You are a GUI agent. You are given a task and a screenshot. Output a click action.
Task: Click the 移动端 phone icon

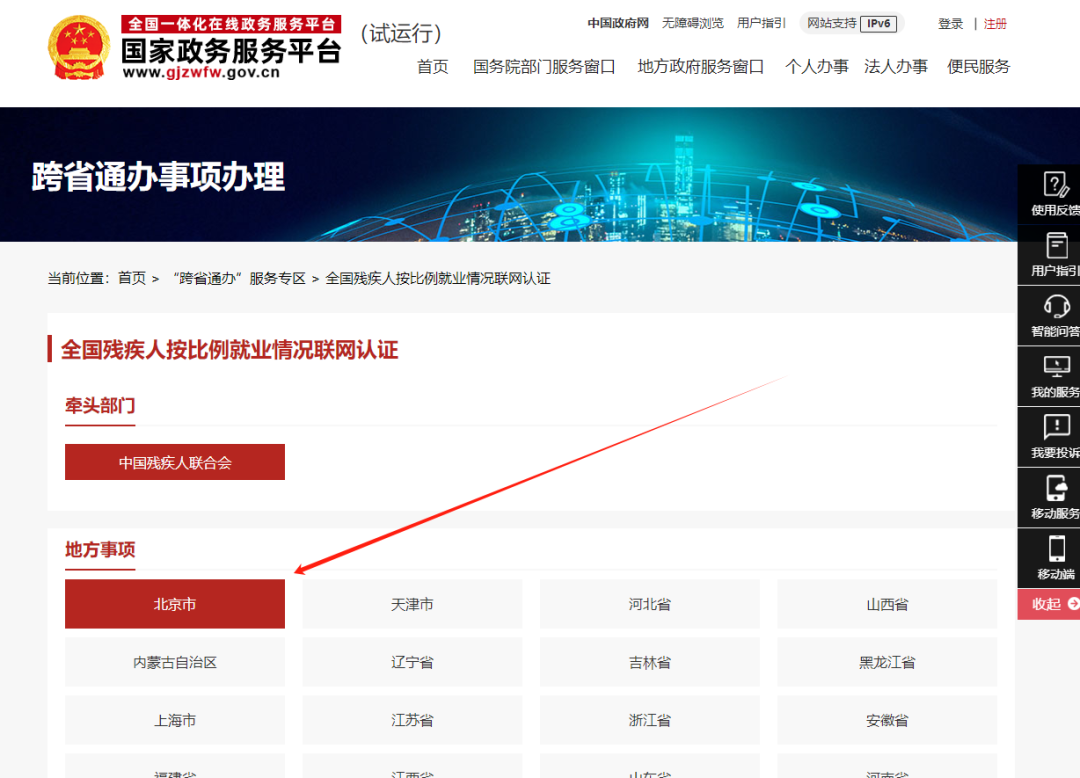pyautogui.click(x=1056, y=549)
